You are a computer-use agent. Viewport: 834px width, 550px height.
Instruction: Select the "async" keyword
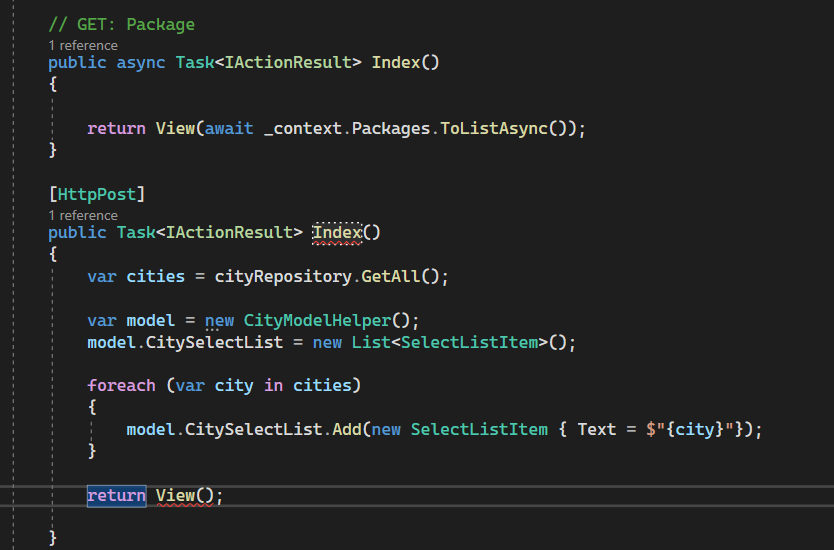[141, 63]
